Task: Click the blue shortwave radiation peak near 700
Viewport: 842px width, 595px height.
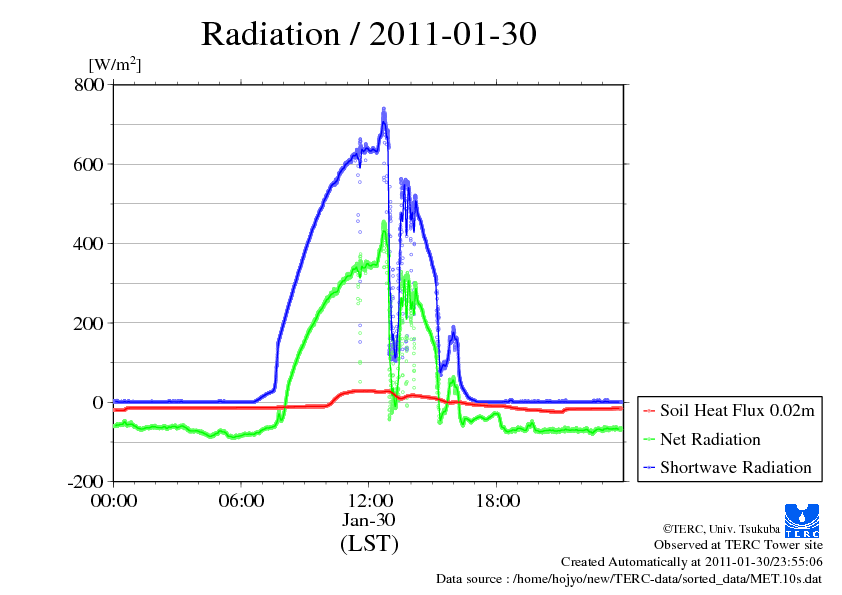Action: [383, 122]
